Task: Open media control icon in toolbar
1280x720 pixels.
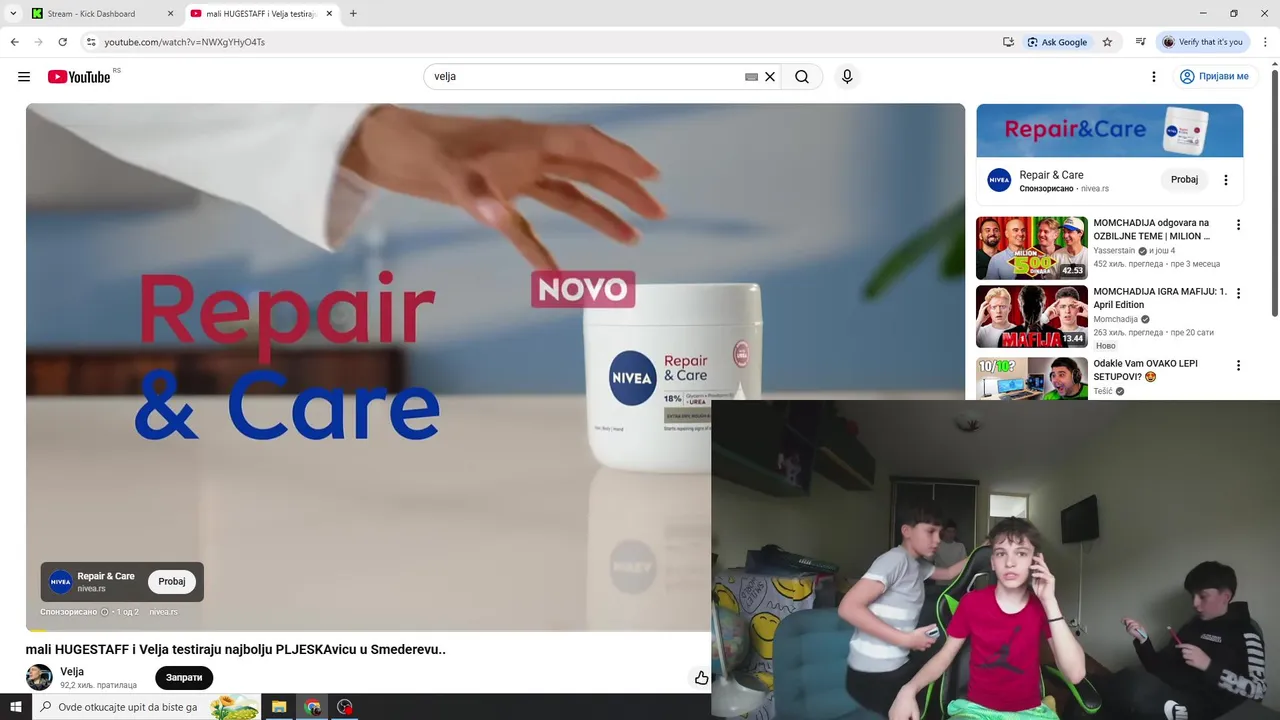Action: 1140,42
